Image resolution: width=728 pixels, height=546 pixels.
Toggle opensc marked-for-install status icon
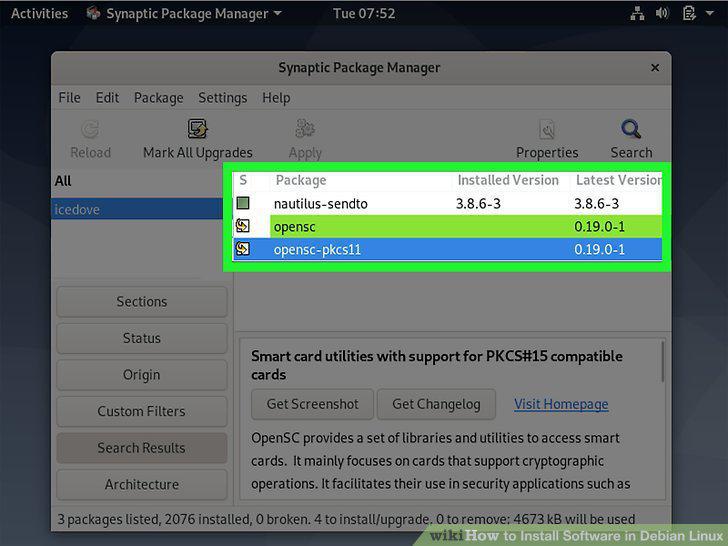[x=242, y=226]
